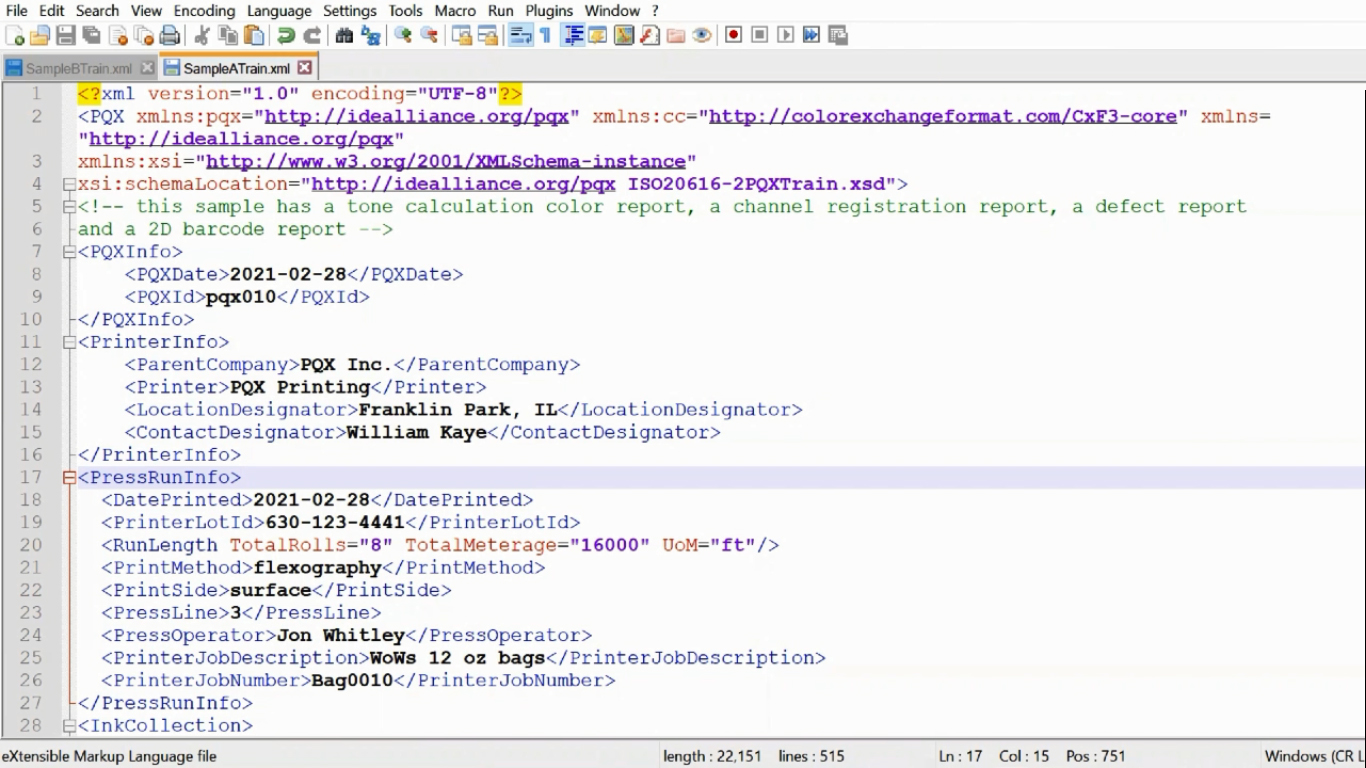Click the Save recorded macro icon
1366x768 pixels.
(838, 35)
